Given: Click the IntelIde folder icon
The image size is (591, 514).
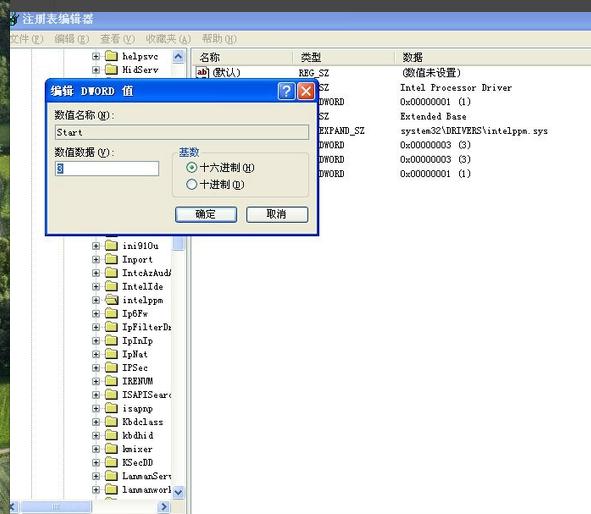Looking at the screenshot, I should pyautogui.click(x=111, y=286).
